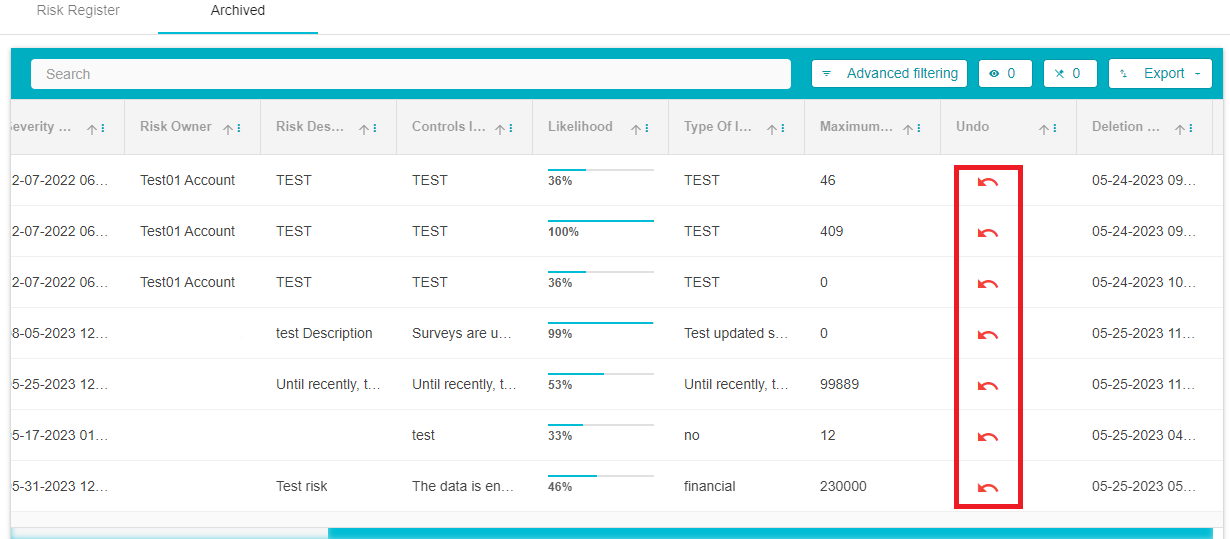This screenshot has height=539, width=1230.
Task: Click undo icon for the 100% likelihood row
Action: point(987,232)
